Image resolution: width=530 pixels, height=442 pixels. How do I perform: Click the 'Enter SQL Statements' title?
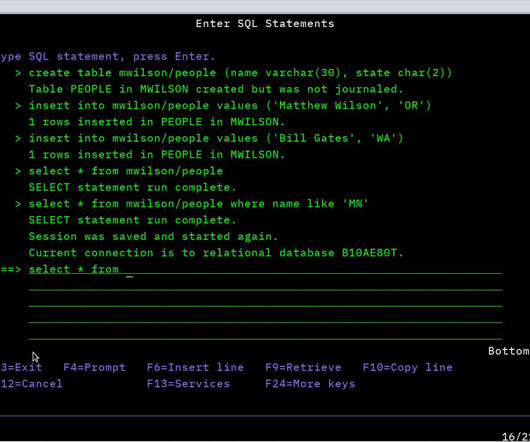coord(265,24)
